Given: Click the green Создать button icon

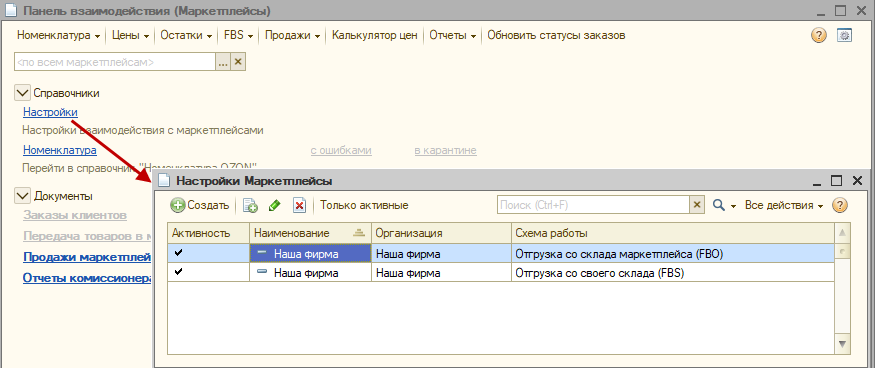Looking at the screenshot, I should 178,205.
